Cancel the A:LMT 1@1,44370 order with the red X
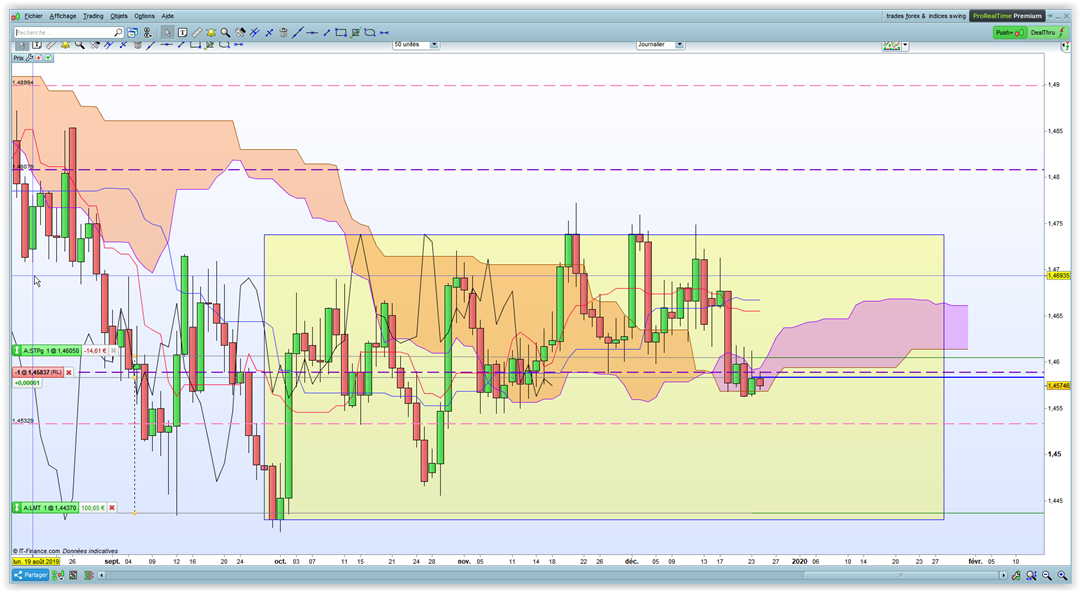 pyautogui.click(x=112, y=507)
